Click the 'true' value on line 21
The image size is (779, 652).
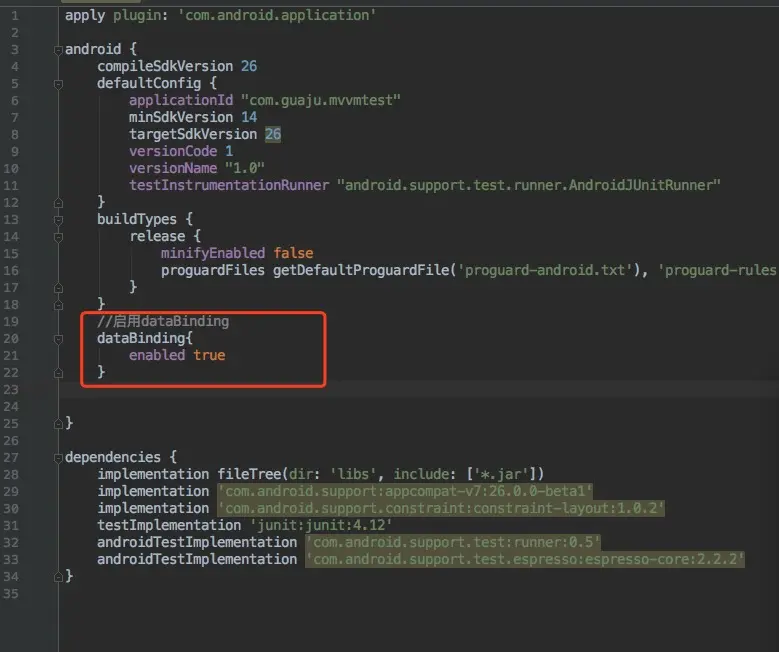point(209,355)
